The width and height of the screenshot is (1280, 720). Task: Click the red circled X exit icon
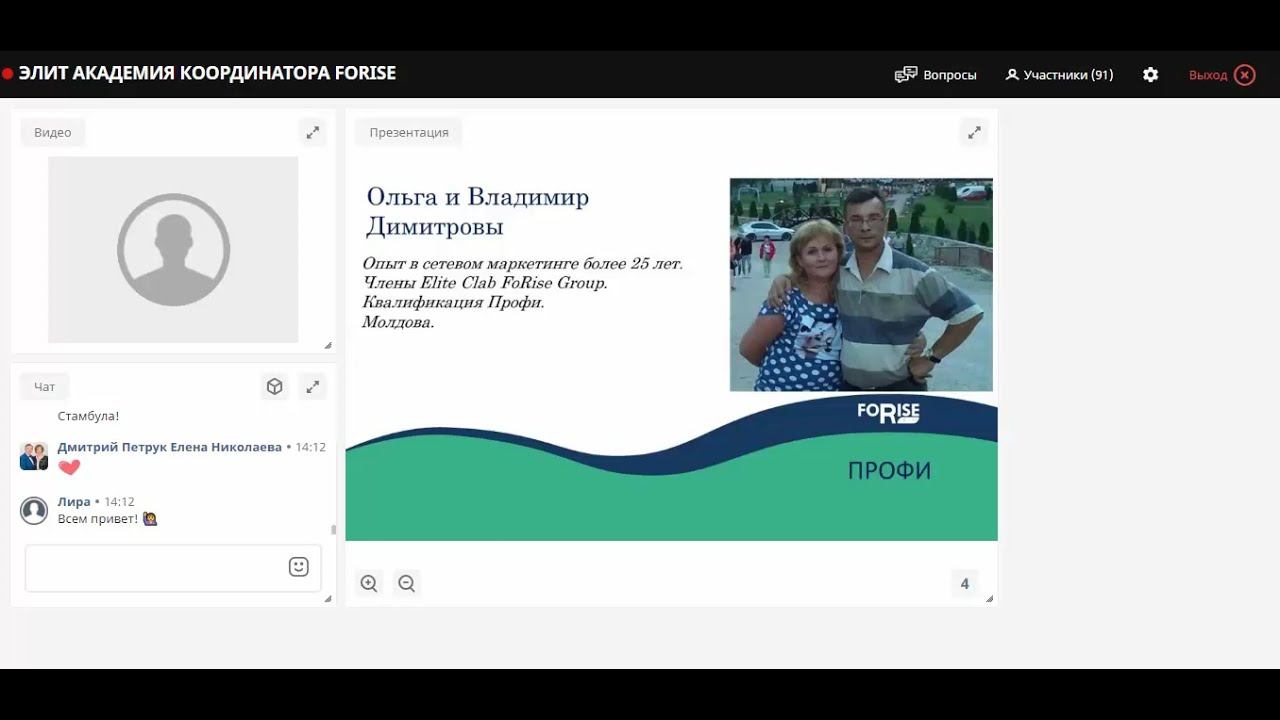pos(1245,75)
